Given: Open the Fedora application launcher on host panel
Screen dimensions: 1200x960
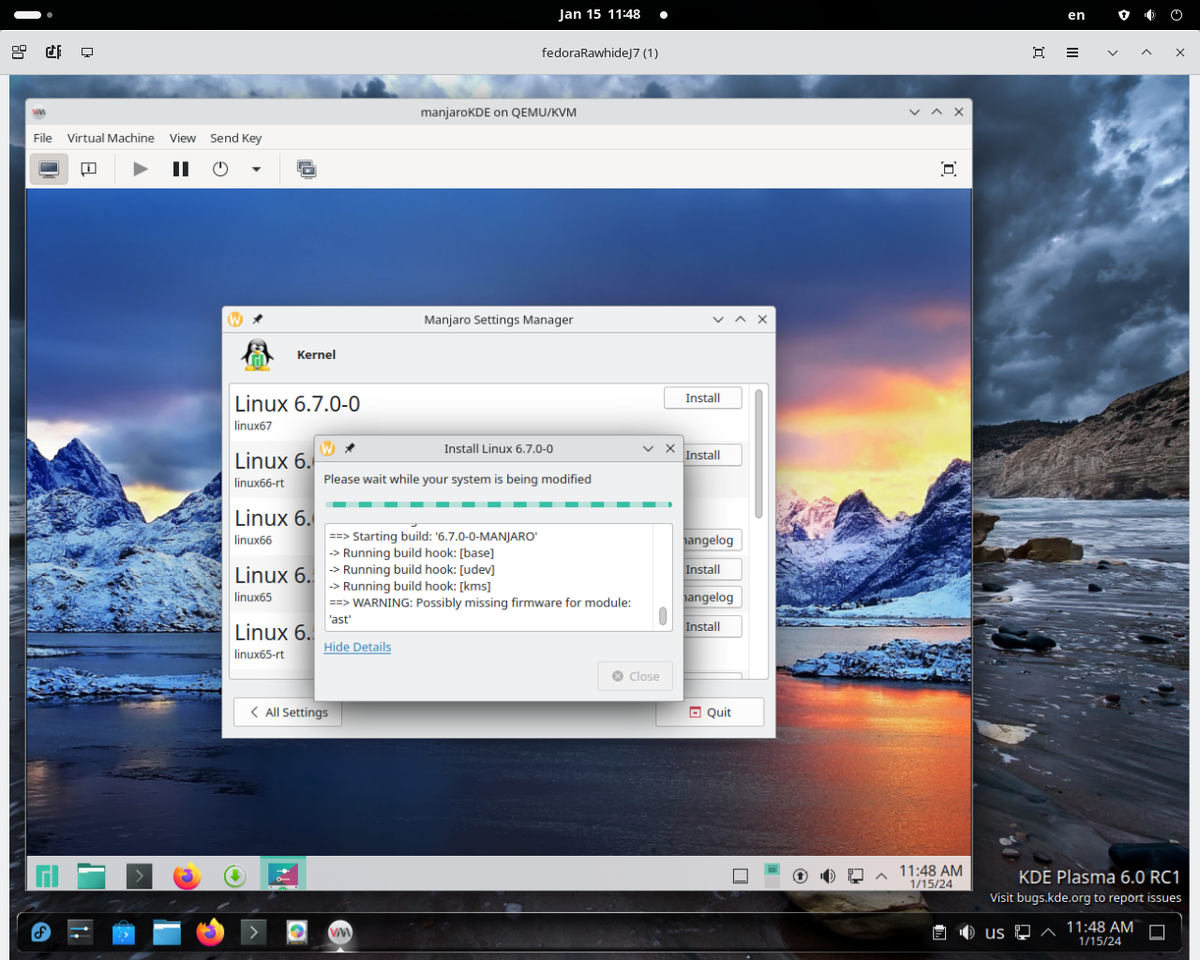Looking at the screenshot, I should pos(41,933).
